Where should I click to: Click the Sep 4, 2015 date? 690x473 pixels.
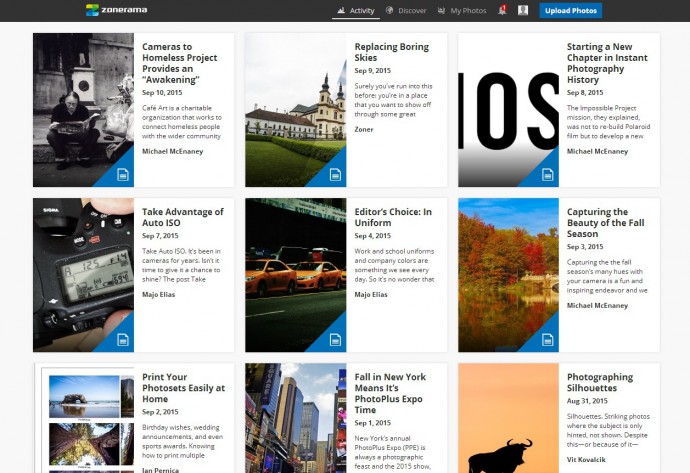pos(372,235)
